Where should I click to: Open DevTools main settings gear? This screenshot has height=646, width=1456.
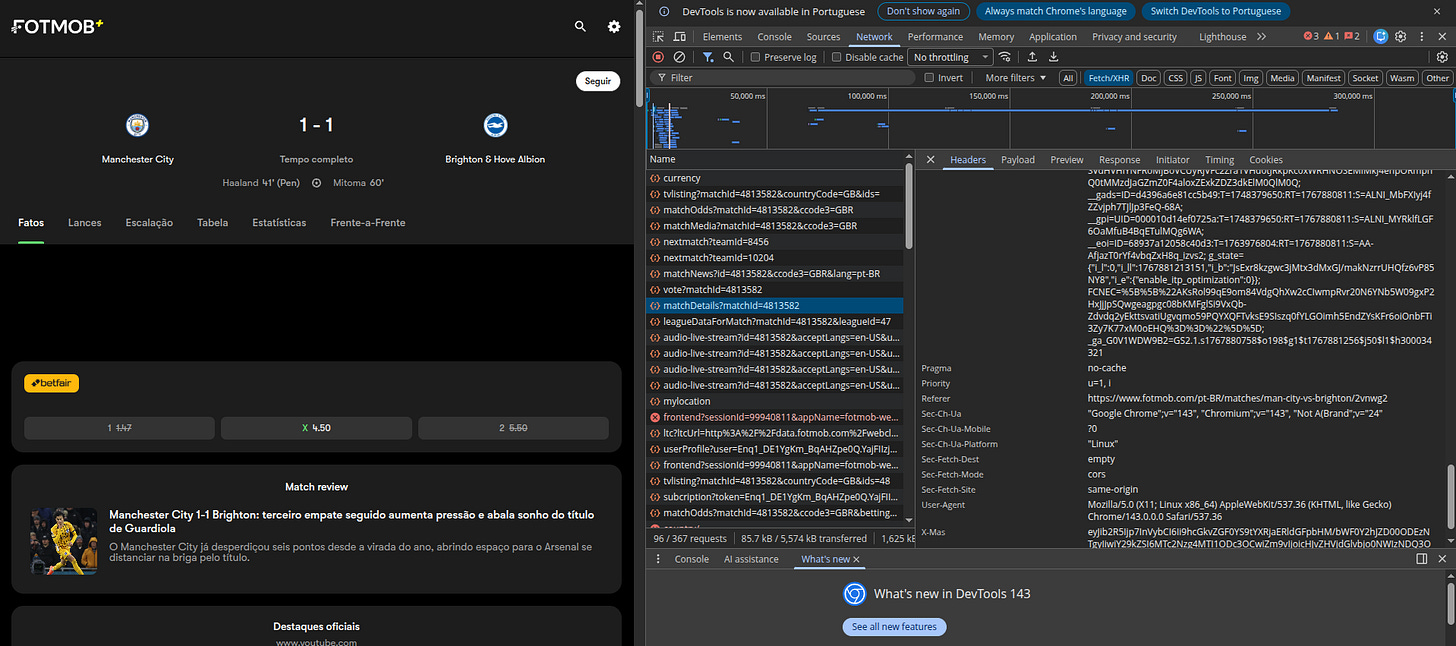tap(1402, 37)
